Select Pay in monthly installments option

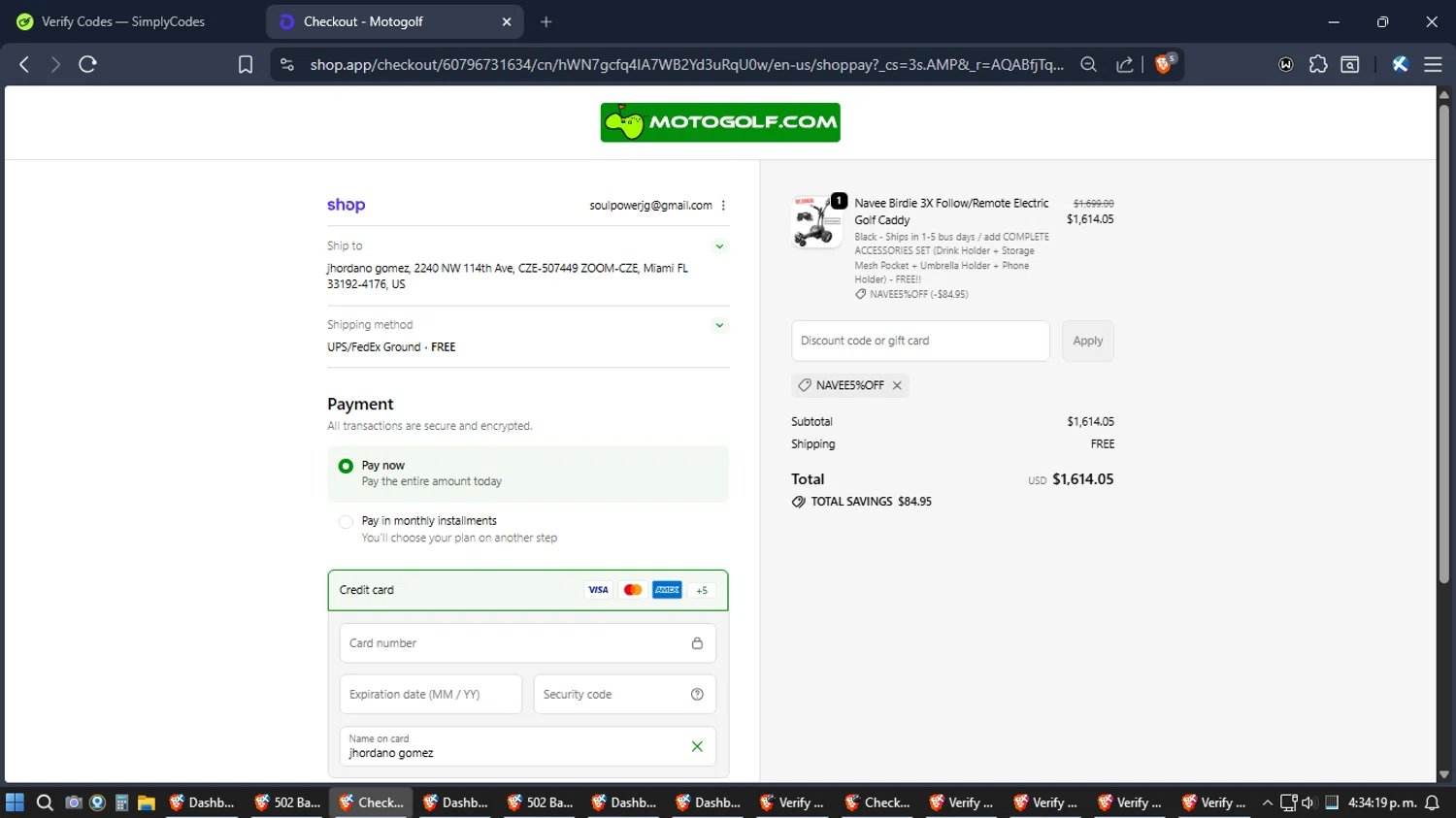coord(346,522)
